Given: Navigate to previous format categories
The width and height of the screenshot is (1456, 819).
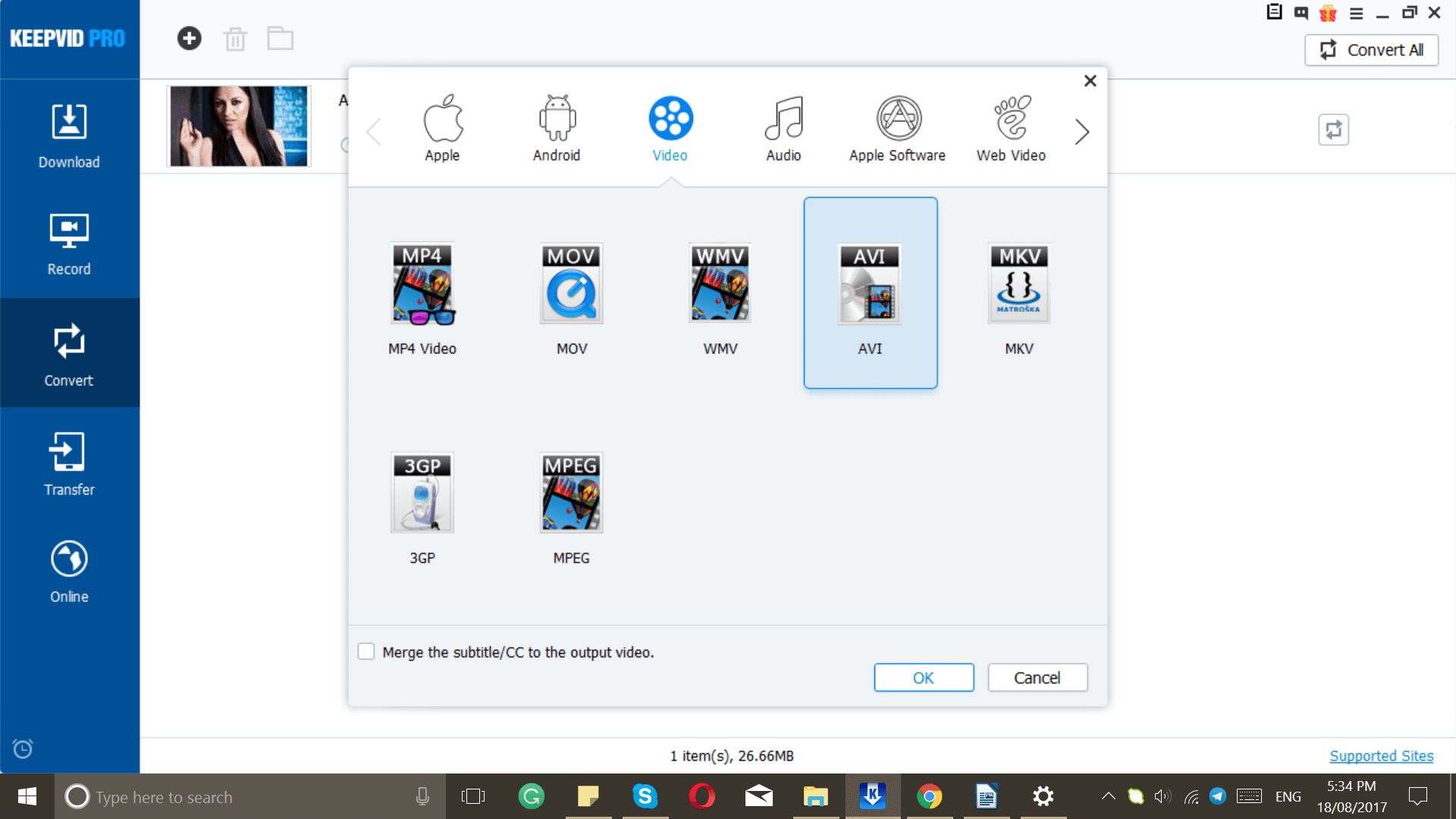Looking at the screenshot, I should 376,131.
